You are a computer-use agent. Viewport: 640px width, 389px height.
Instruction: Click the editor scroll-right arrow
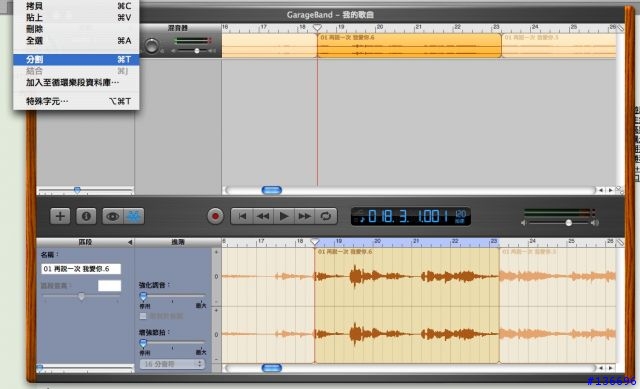click(x=611, y=368)
